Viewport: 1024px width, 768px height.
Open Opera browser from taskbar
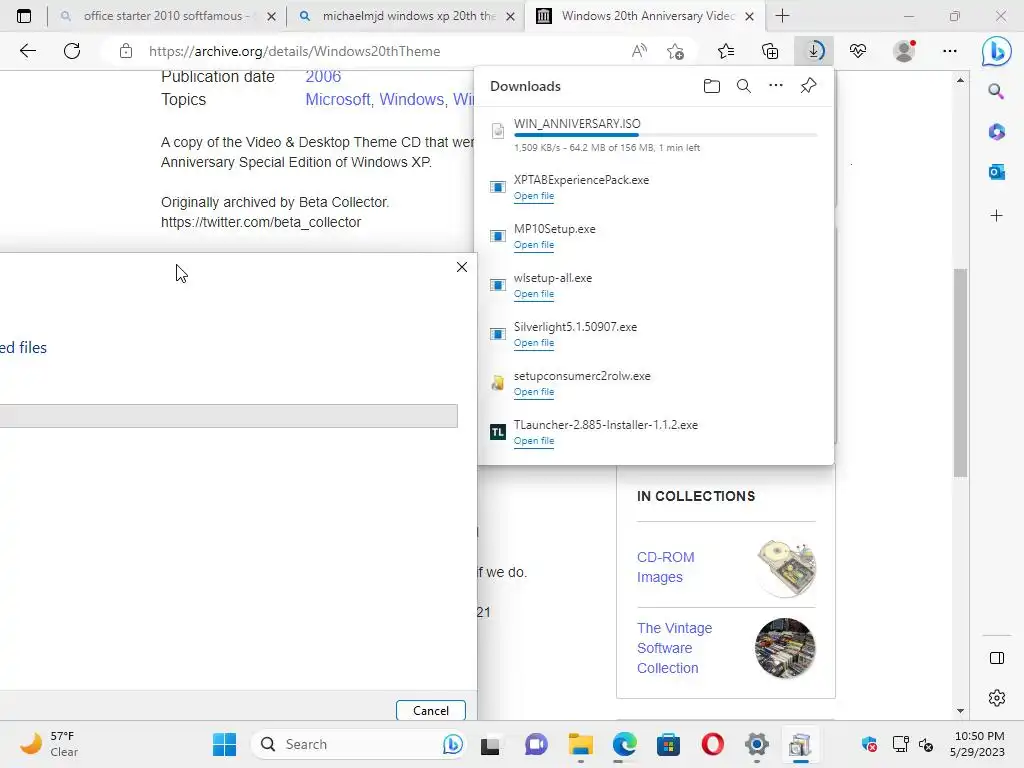click(x=712, y=744)
